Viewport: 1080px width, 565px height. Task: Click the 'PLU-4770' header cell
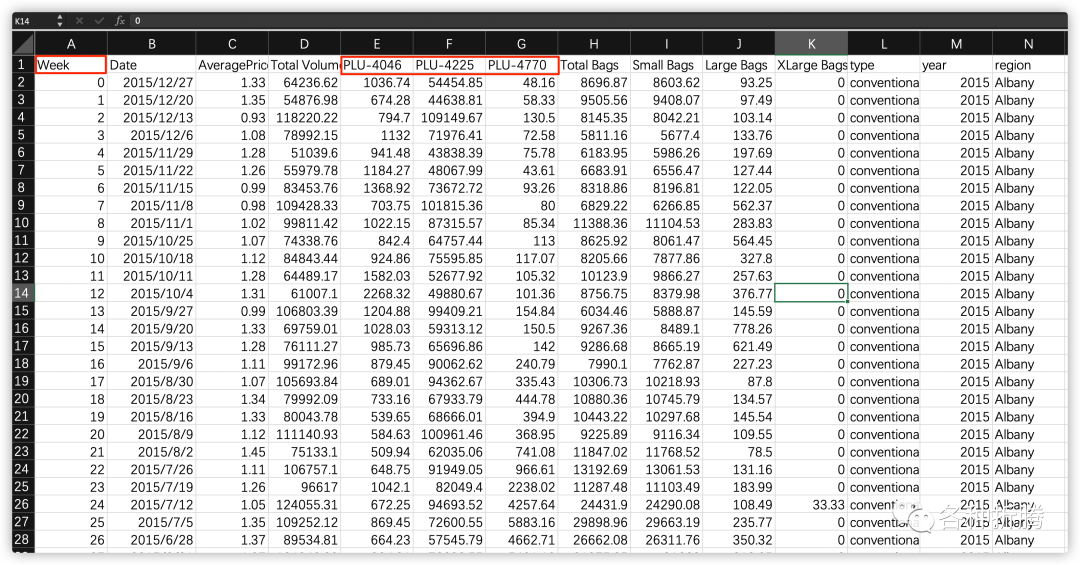pos(521,65)
